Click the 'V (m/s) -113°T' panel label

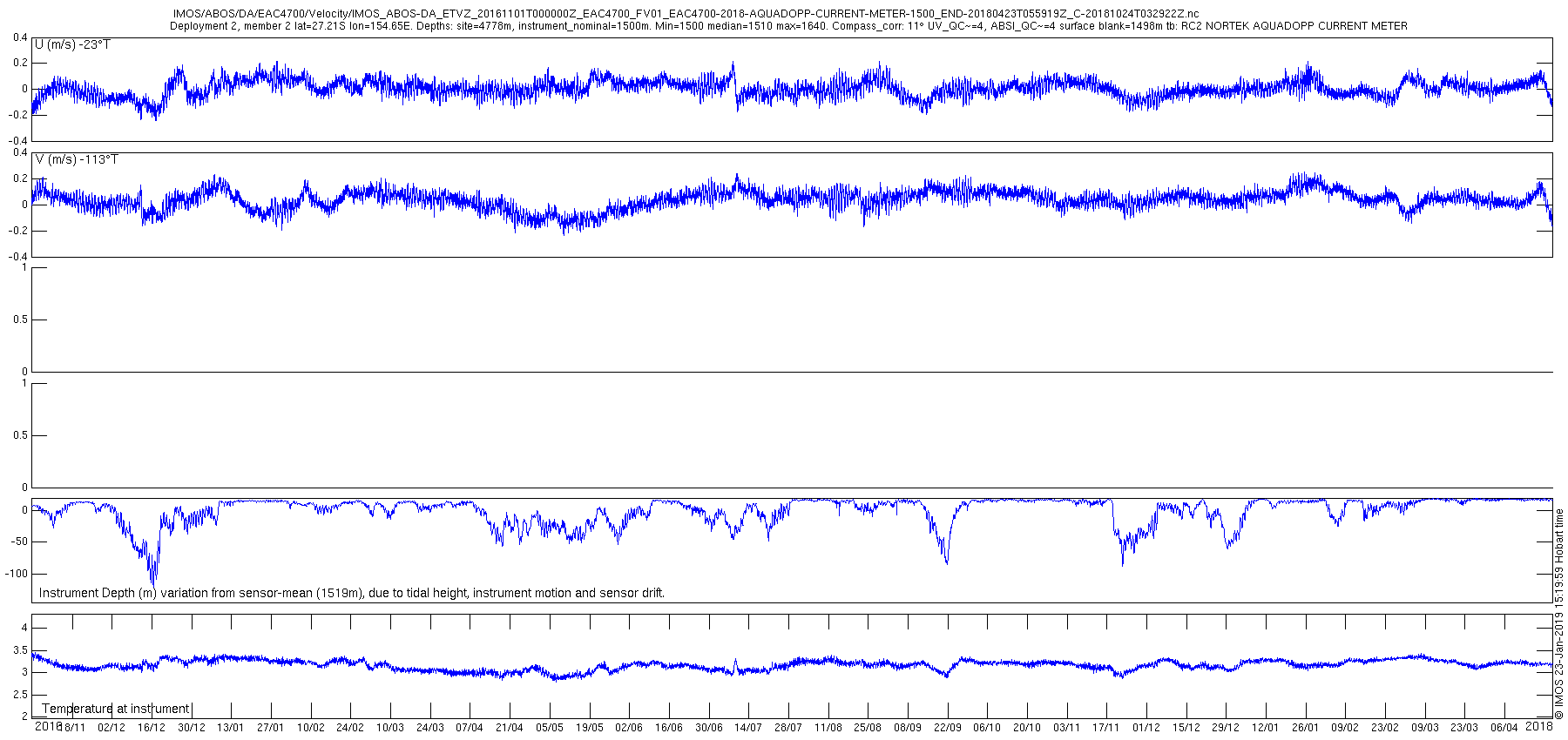click(x=77, y=159)
